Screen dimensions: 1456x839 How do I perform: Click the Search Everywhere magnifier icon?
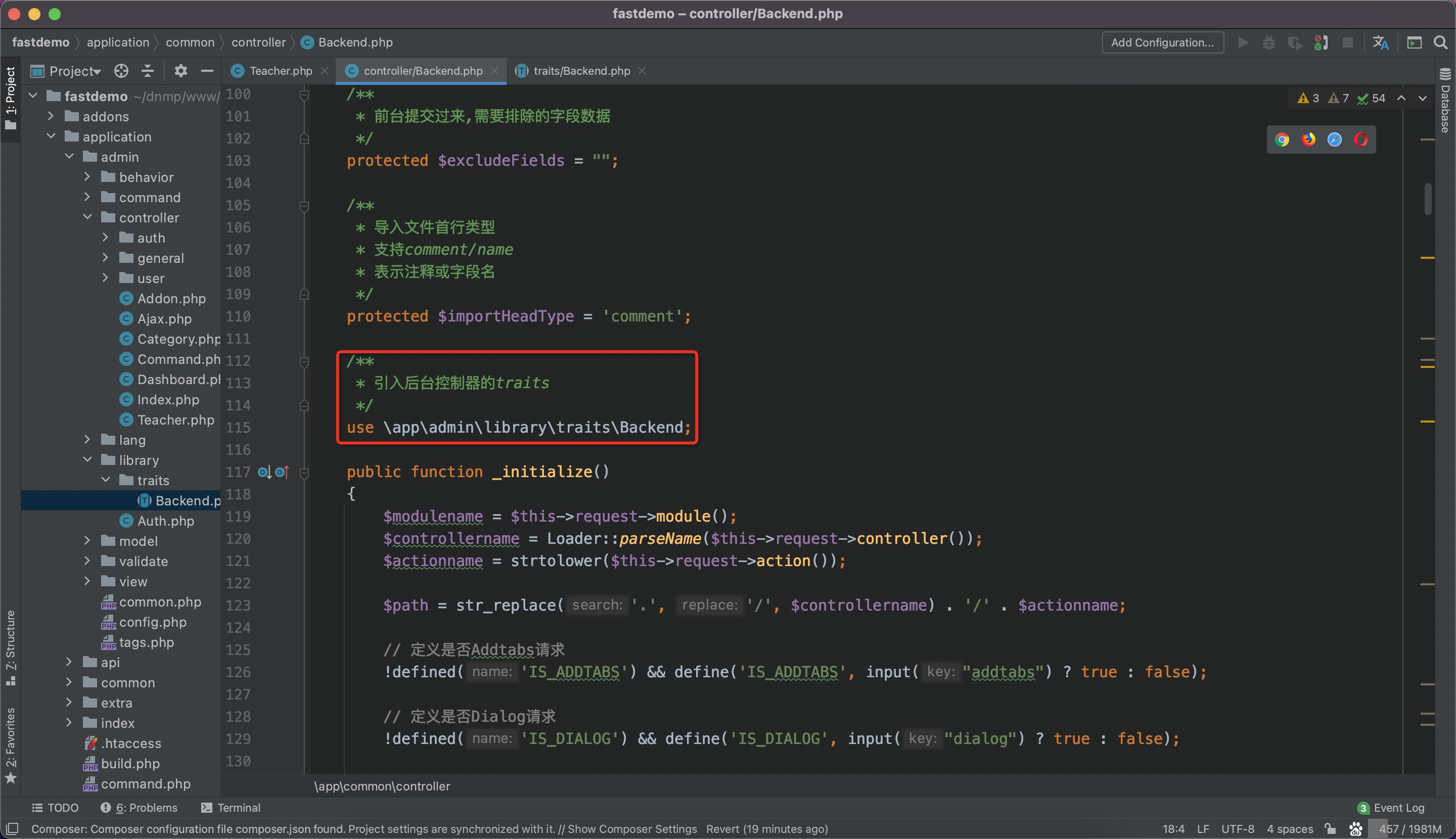pos(1440,42)
